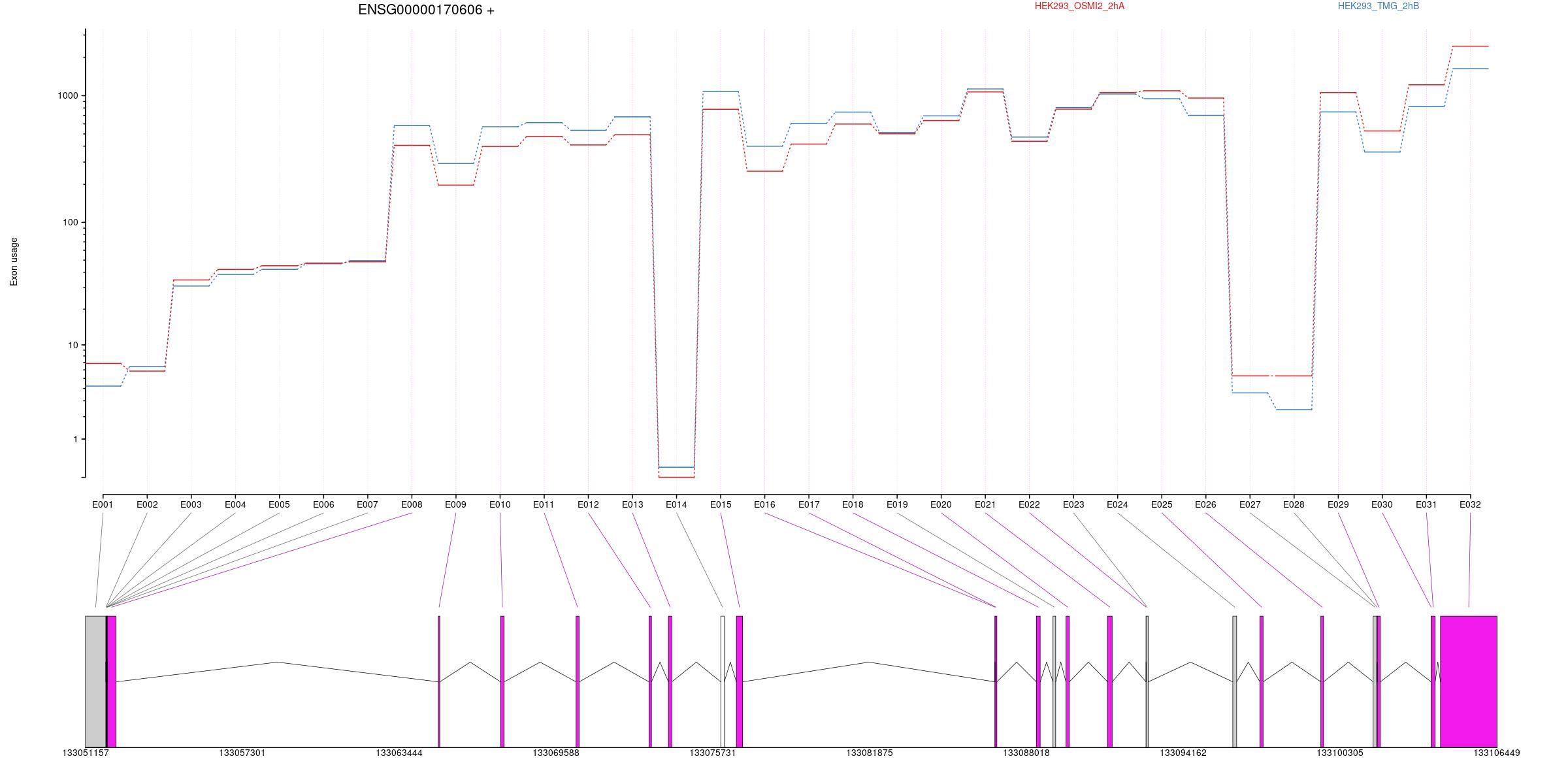
Task: Click the red line segment above E032
Action: click(x=1470, y=46)
